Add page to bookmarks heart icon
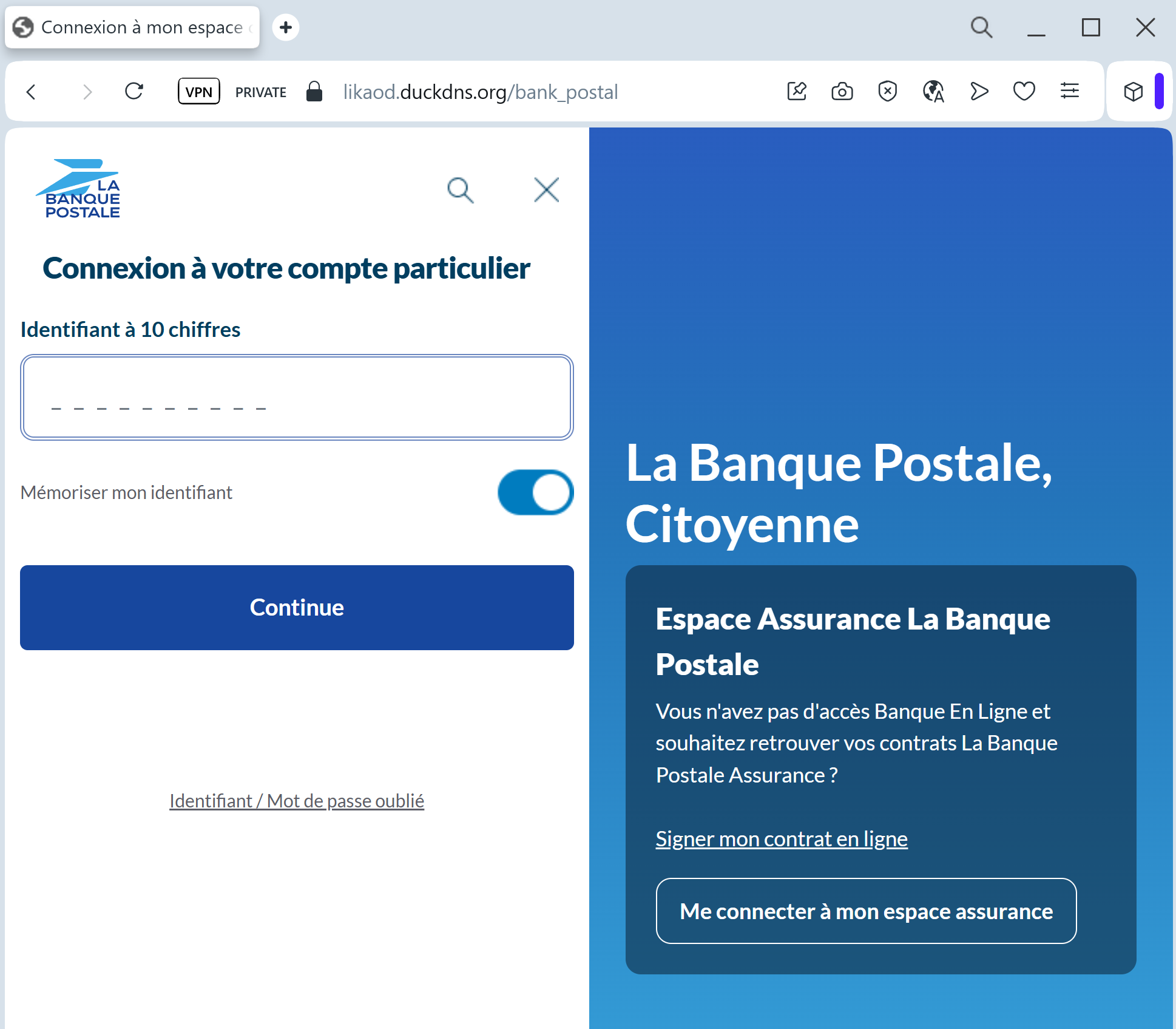Viewport: 1176px width, 1029px height. click(1024, 92)
